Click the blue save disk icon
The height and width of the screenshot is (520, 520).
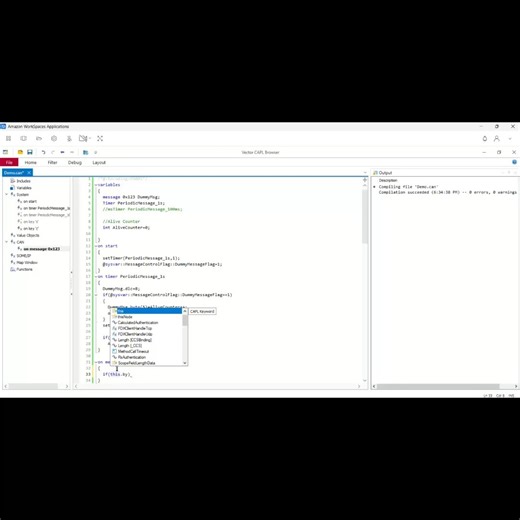tap(30, 152)
